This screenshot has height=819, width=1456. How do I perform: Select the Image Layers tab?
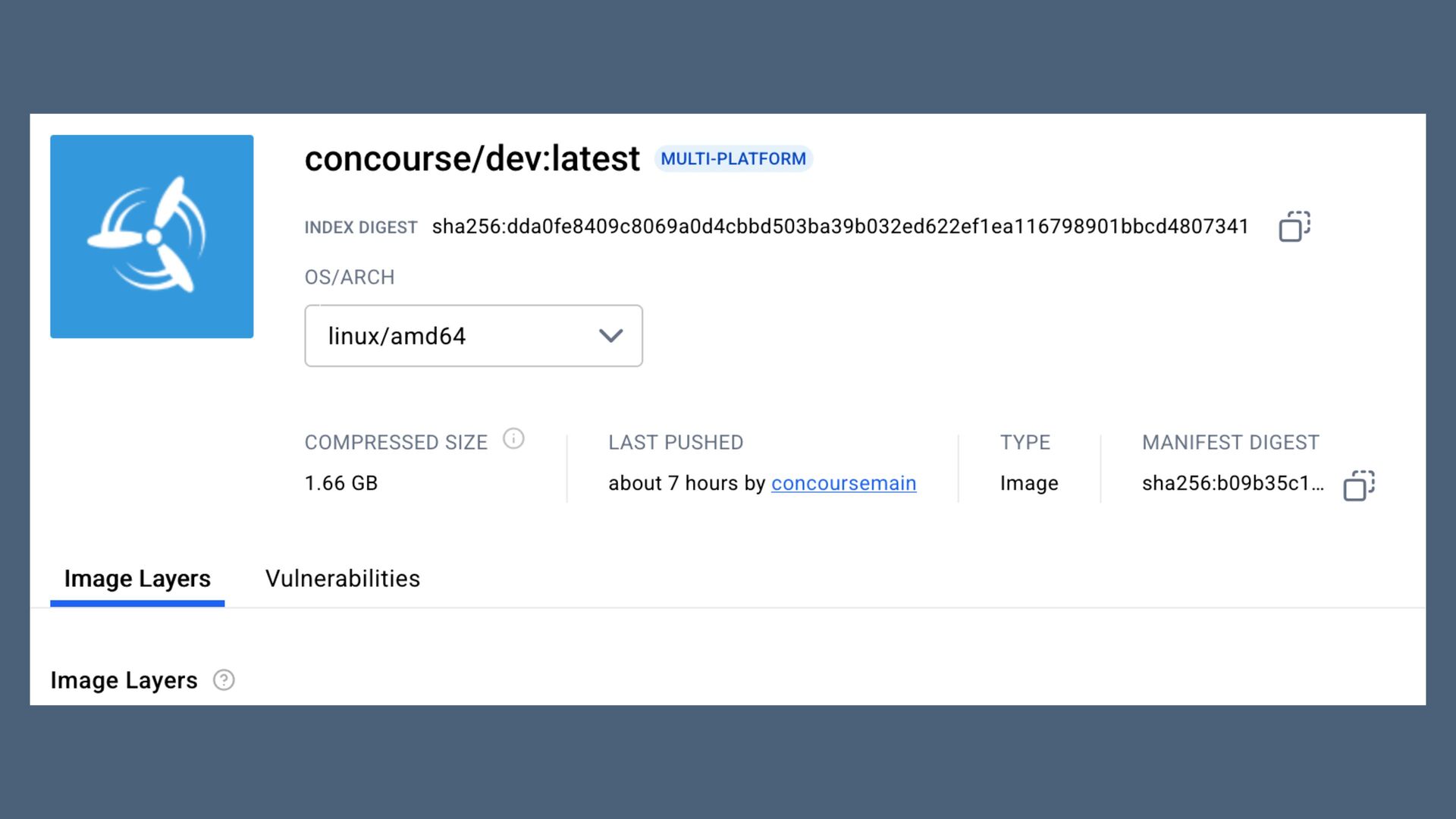(x=137, y=579)
